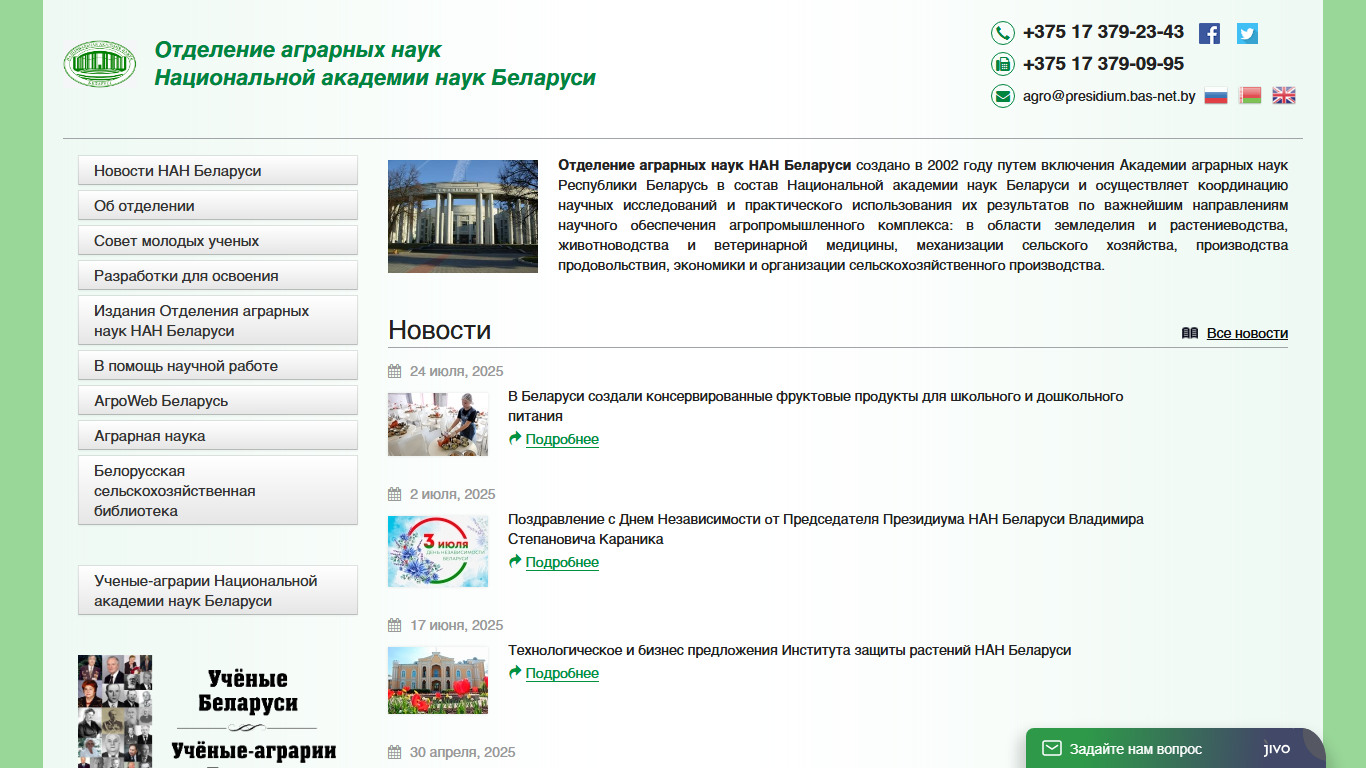Open news headline about canned fruit products
Screen dimensions: 1366x768
tap(816, 406)
